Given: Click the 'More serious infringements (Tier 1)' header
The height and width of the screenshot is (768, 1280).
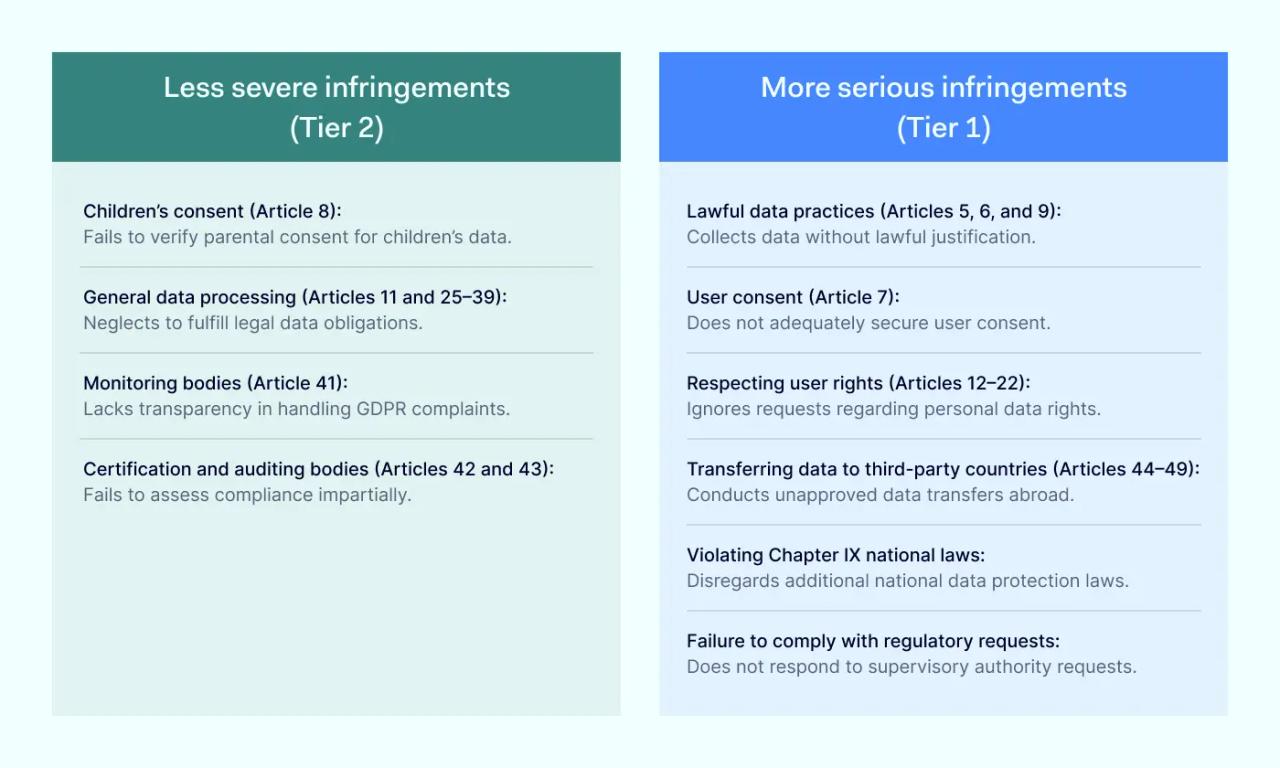Looking at the screenshot, I should point(943,107).
